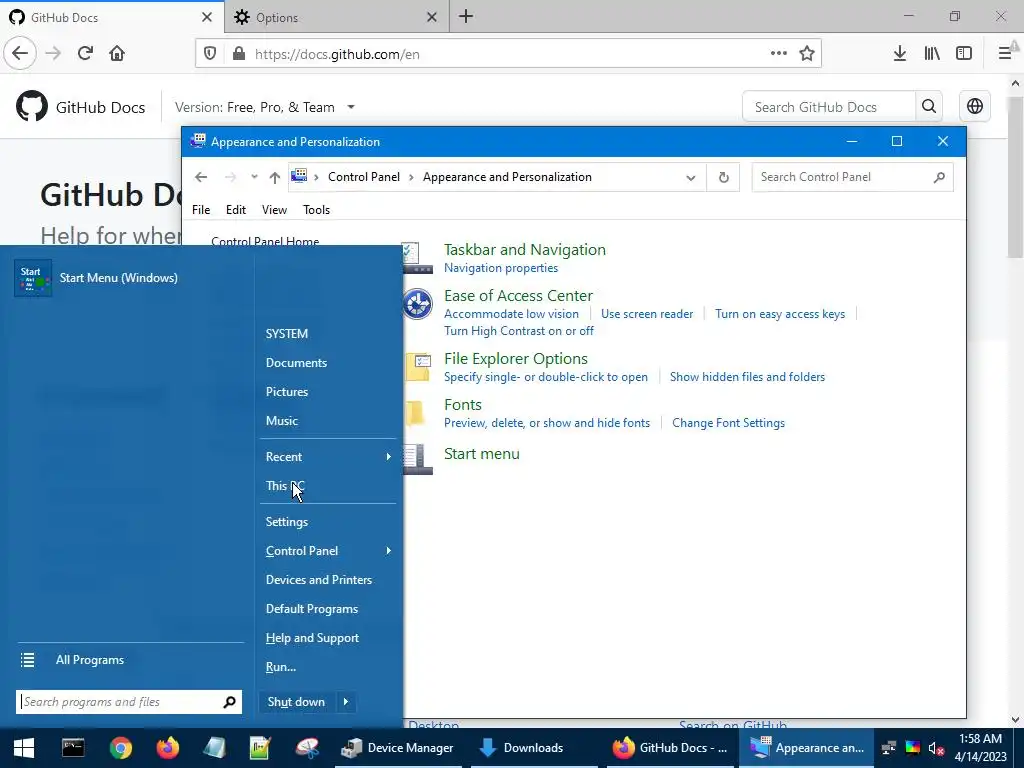The height and width of the screenshot is (768, 1024).
Task: Open the language globe selector
Action: 974,106
